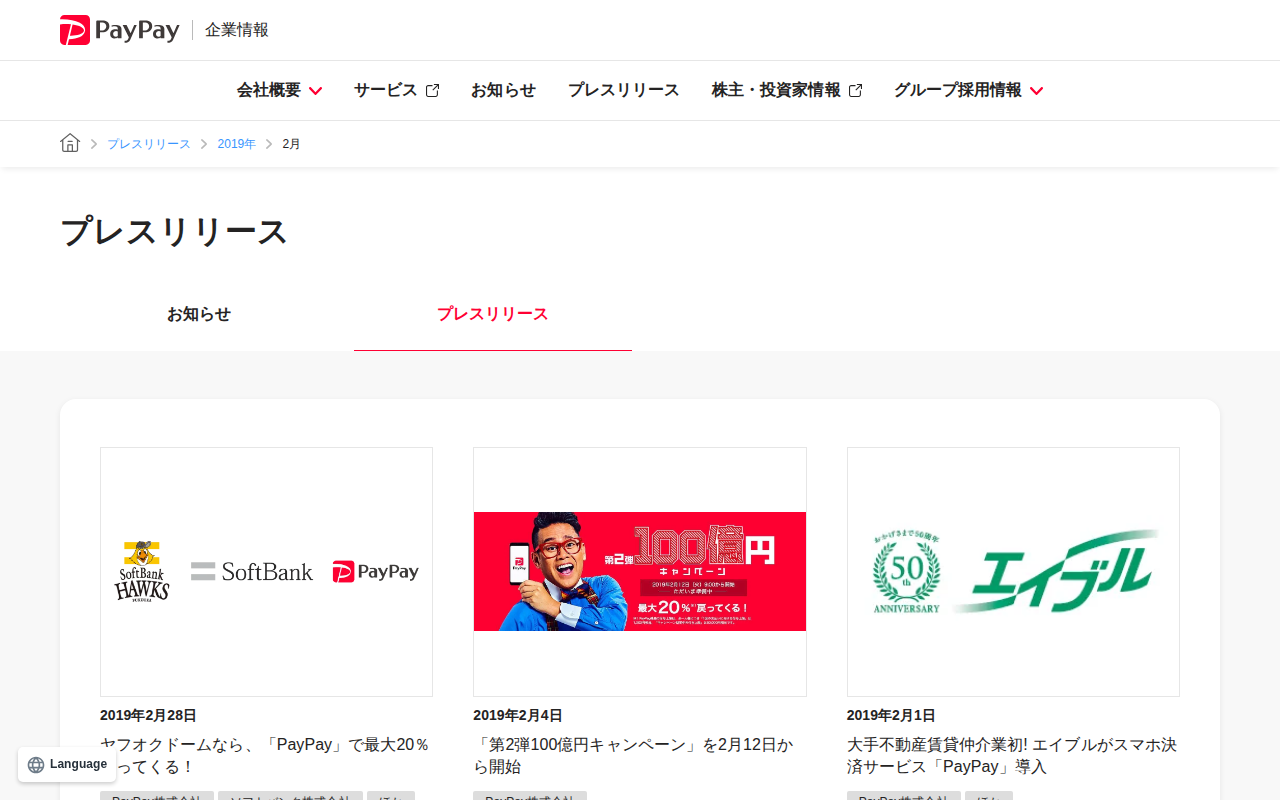Open article about エイブル introducing PayPay
Screen dimensions: 1280x800
coord(1012,756)
